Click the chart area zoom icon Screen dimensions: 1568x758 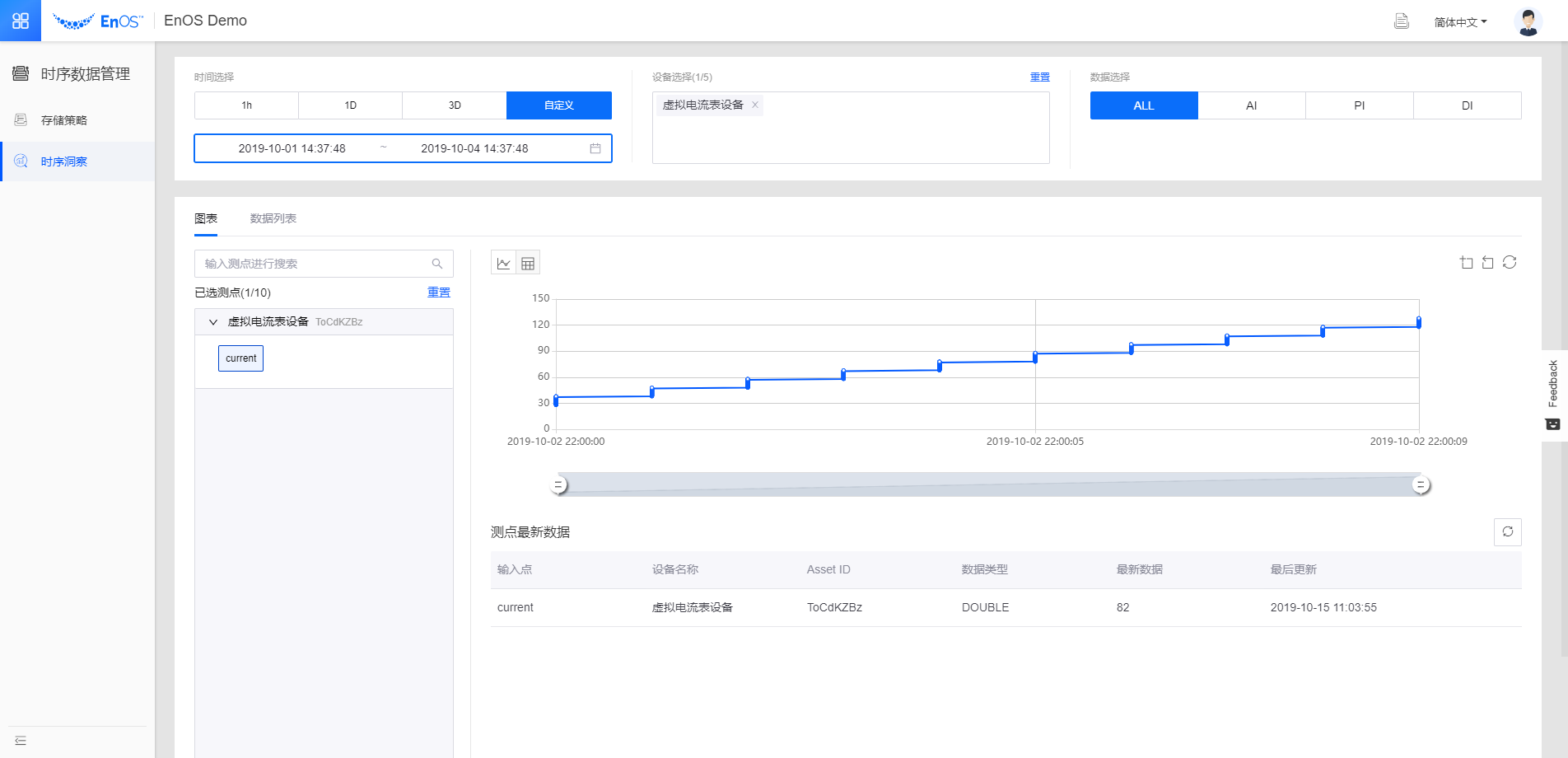[x=1466, y=263]
